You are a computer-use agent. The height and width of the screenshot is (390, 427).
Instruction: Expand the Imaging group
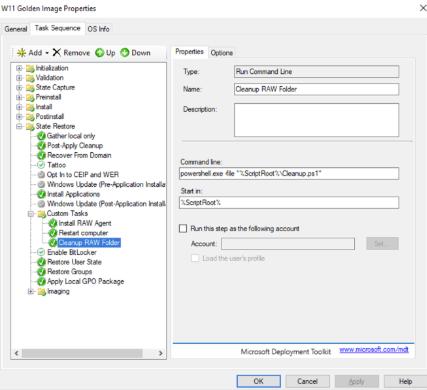[31, 292]
